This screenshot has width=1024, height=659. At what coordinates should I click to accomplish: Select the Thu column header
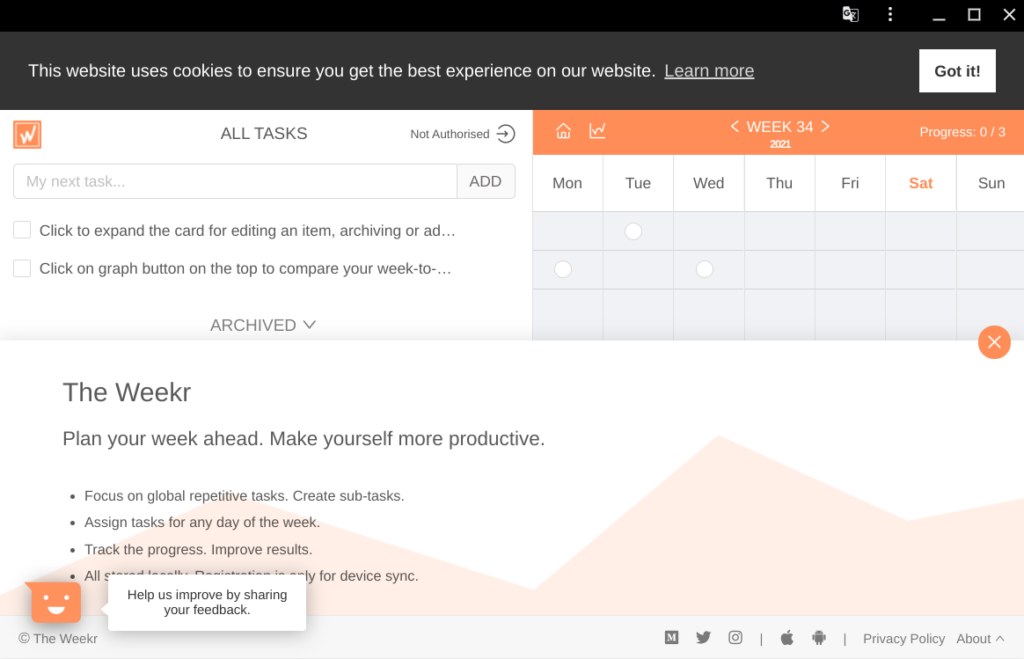tap(779, 184)
